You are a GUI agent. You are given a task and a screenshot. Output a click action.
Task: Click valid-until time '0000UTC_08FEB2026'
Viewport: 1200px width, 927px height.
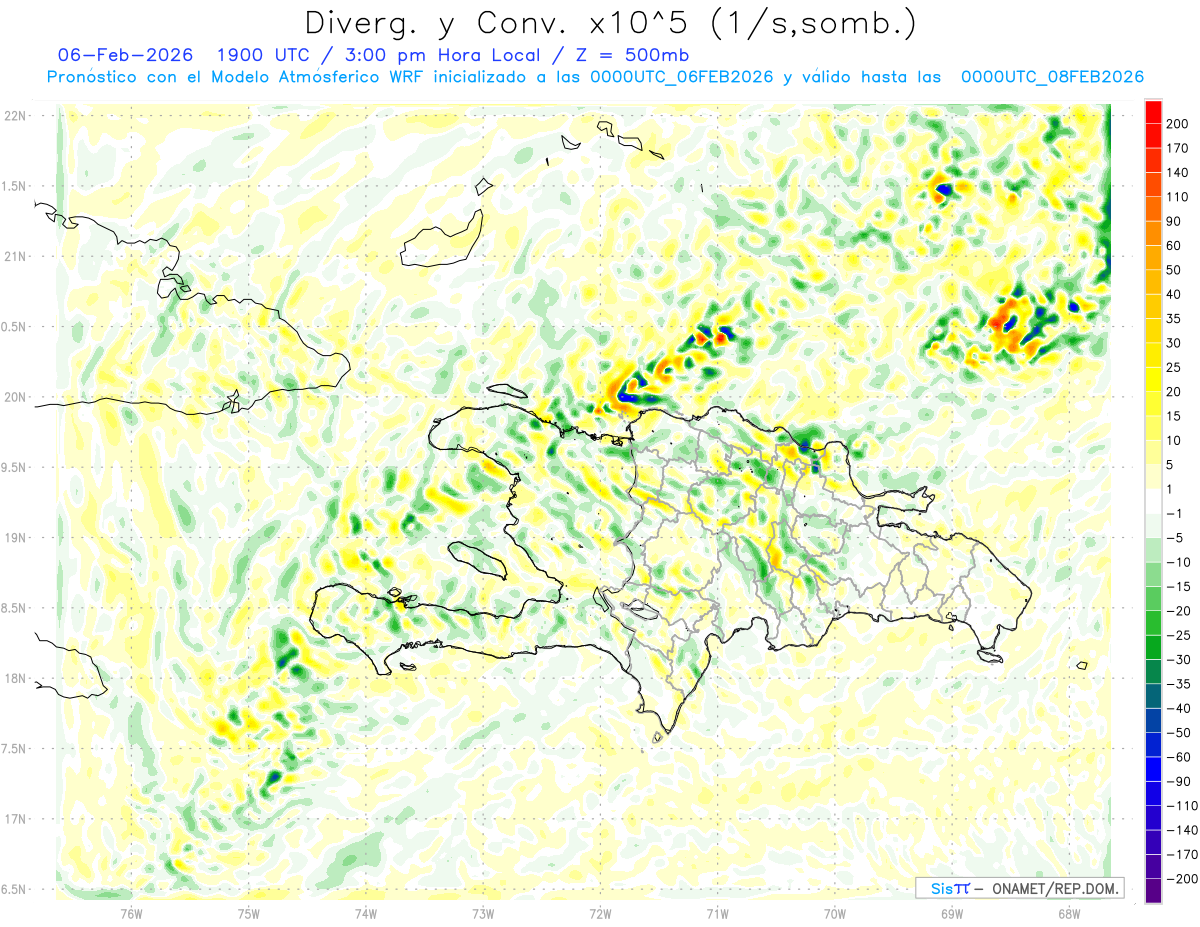coord(1052,78)
